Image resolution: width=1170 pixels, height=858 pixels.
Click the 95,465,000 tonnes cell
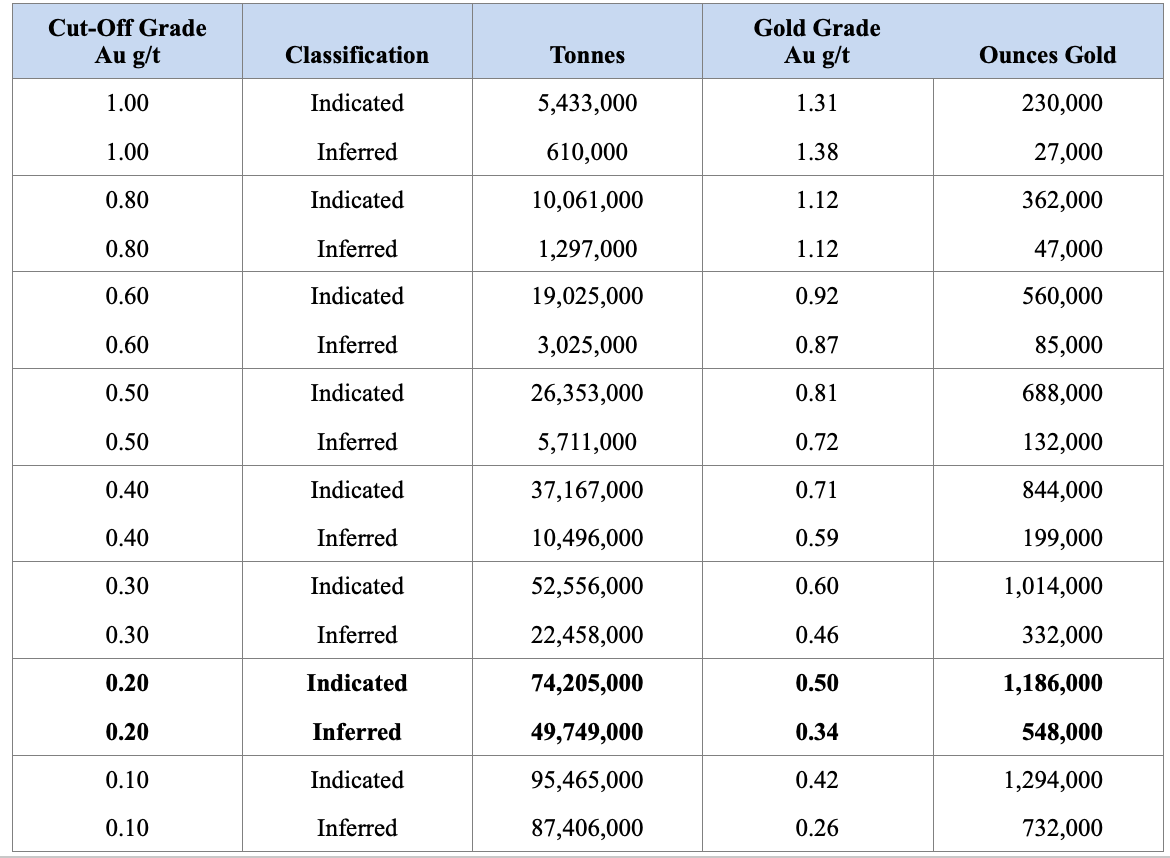click(x=587, y=780)
